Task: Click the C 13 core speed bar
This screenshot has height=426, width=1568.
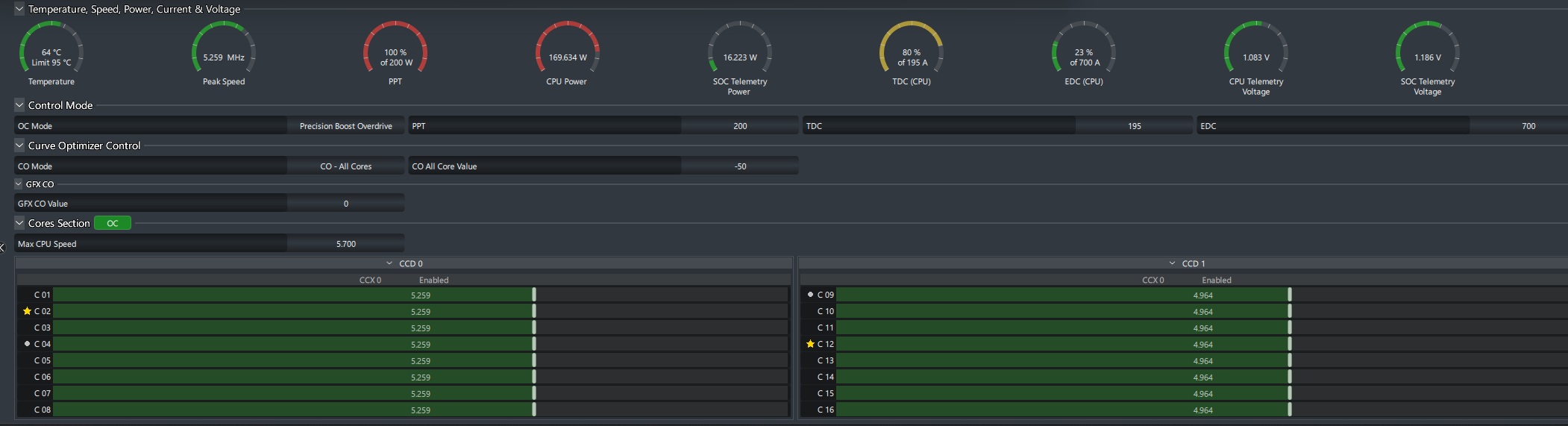Action: 1202,360
